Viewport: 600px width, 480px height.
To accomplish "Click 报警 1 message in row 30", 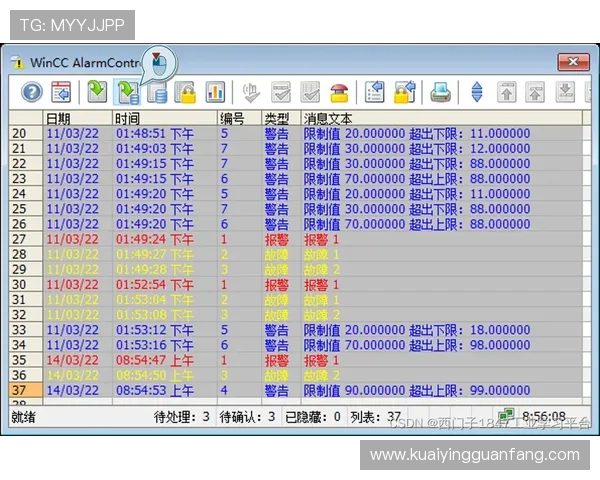I will pos(321,285).
